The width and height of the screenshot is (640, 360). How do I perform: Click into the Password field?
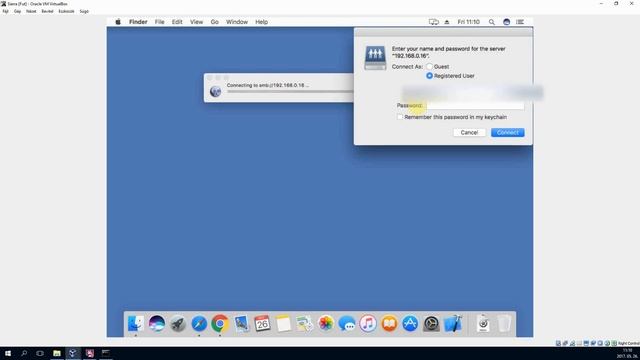click(x=475, y=106)
